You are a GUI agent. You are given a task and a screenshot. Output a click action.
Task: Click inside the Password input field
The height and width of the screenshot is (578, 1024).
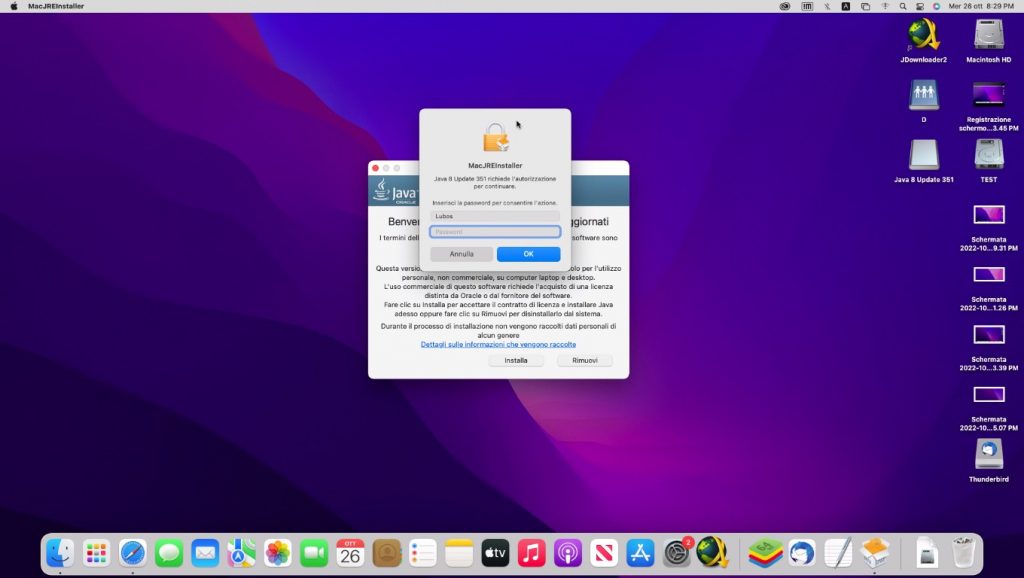point(494,231)
